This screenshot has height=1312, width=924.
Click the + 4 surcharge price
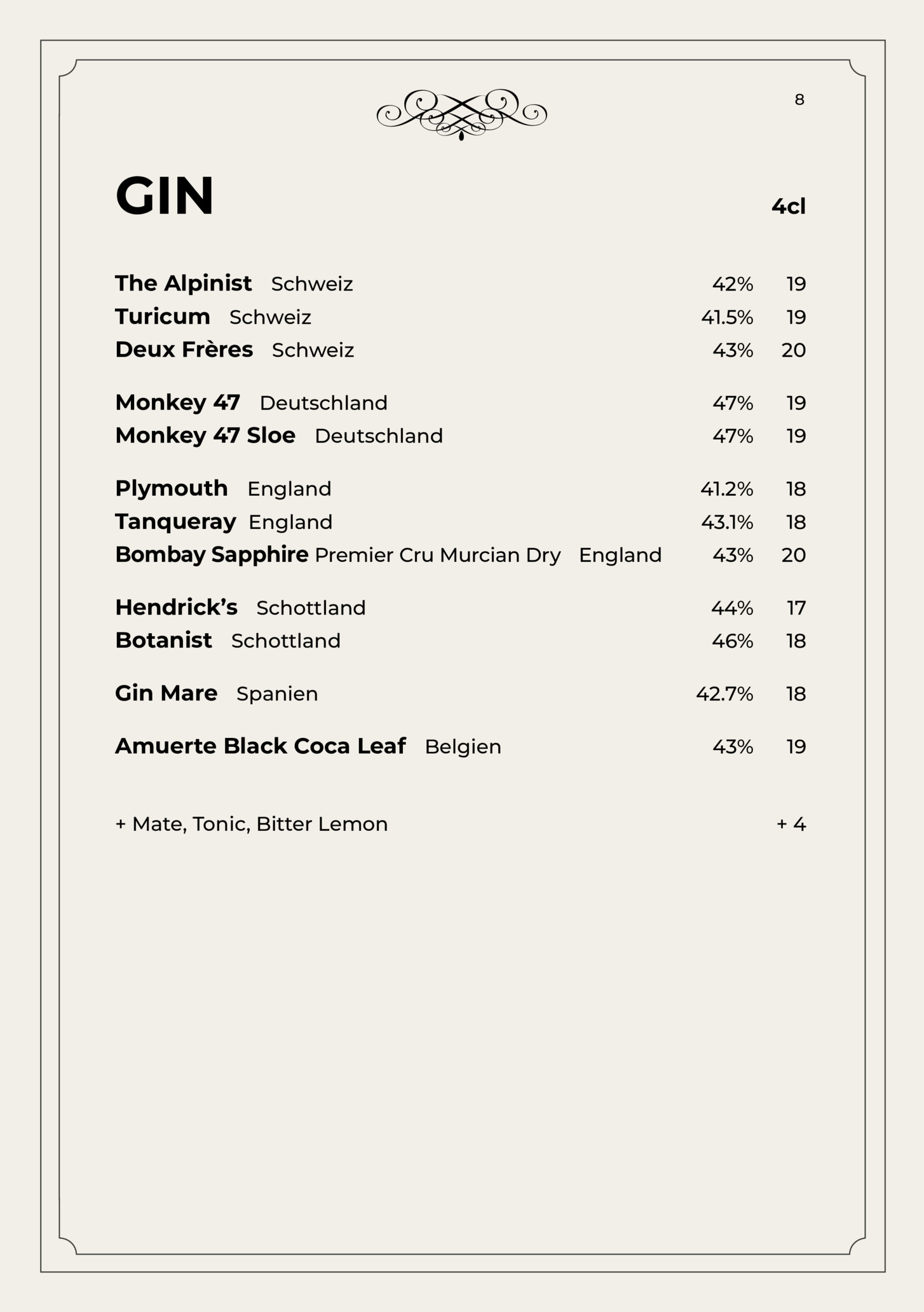(791, 824)
